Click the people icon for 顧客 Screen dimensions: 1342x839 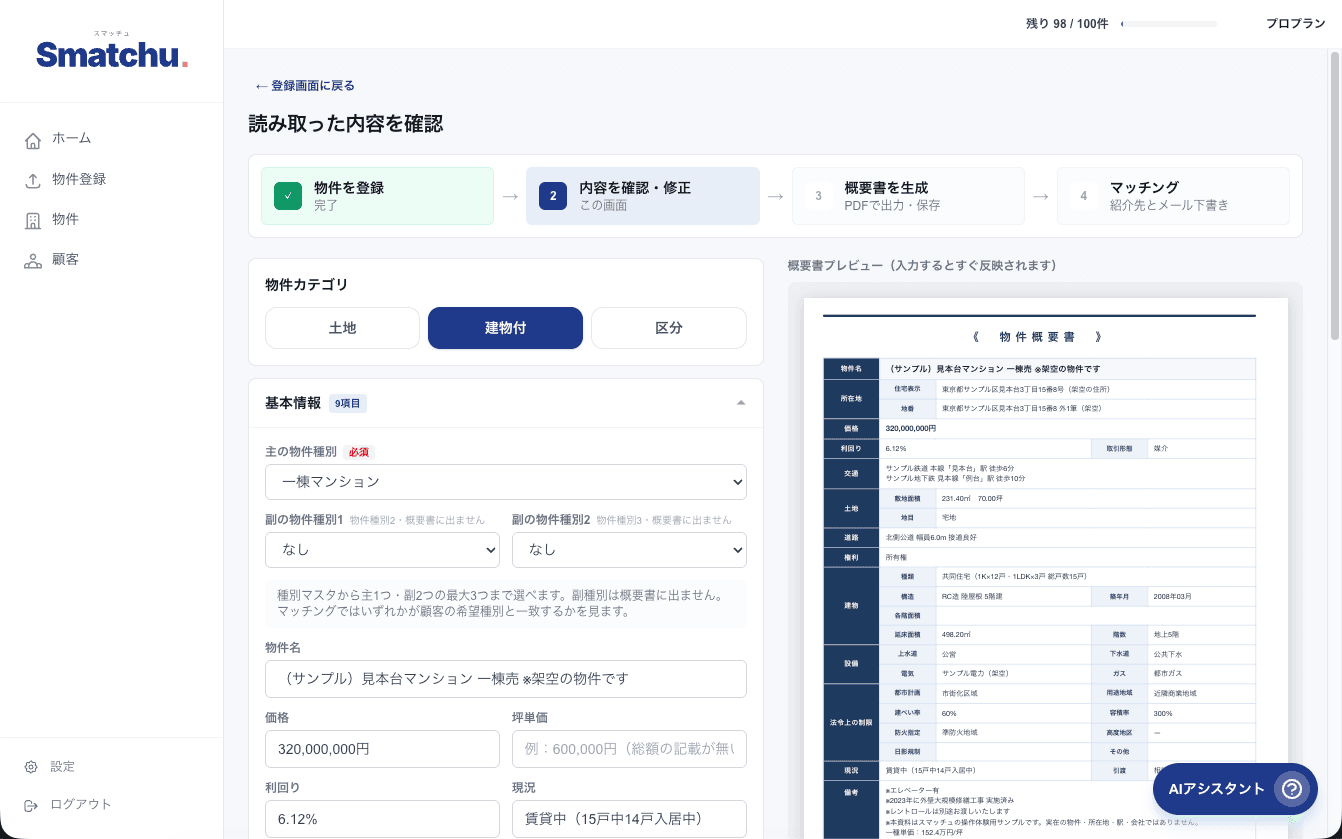tap(33, 260)
